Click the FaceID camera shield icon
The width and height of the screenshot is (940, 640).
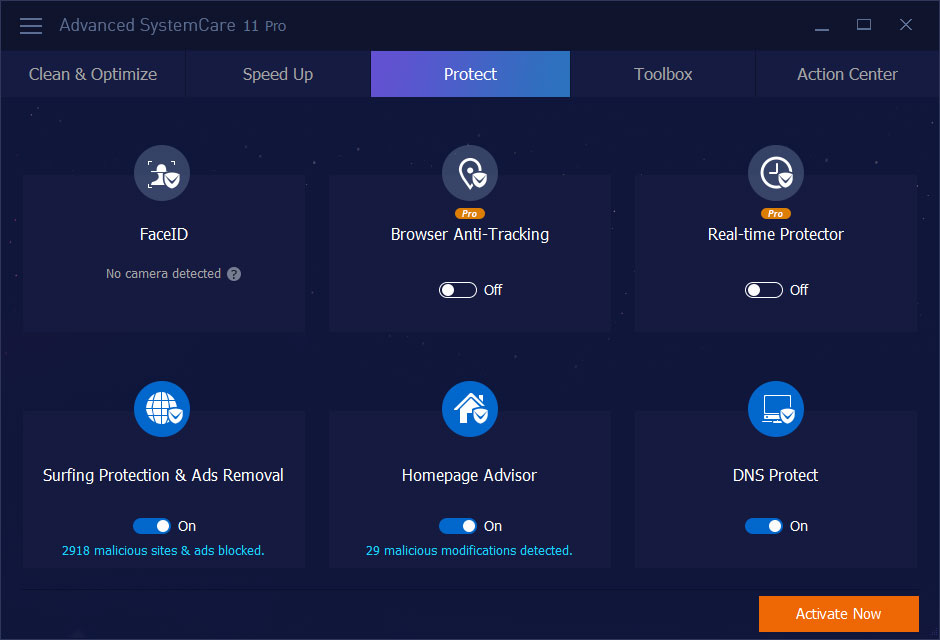click(x=162, y=173)
